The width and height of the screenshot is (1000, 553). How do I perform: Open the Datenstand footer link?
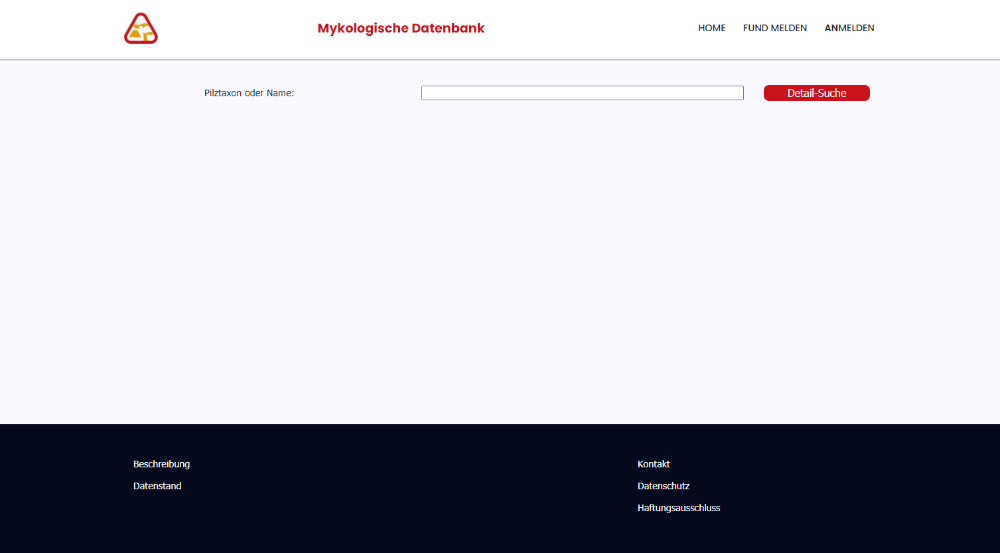click(x=157, y=486)
